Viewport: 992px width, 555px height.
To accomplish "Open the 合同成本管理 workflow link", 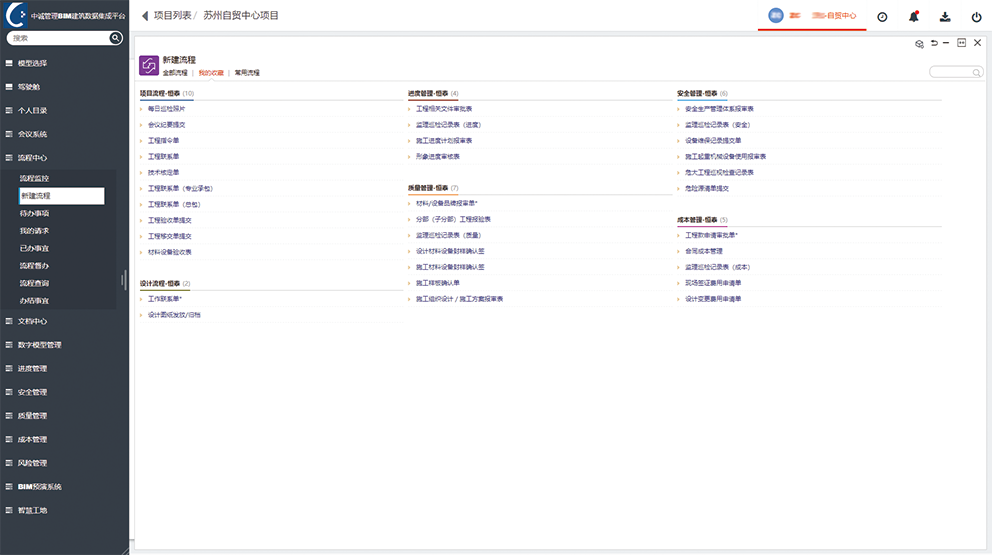I will pos(703,251).
